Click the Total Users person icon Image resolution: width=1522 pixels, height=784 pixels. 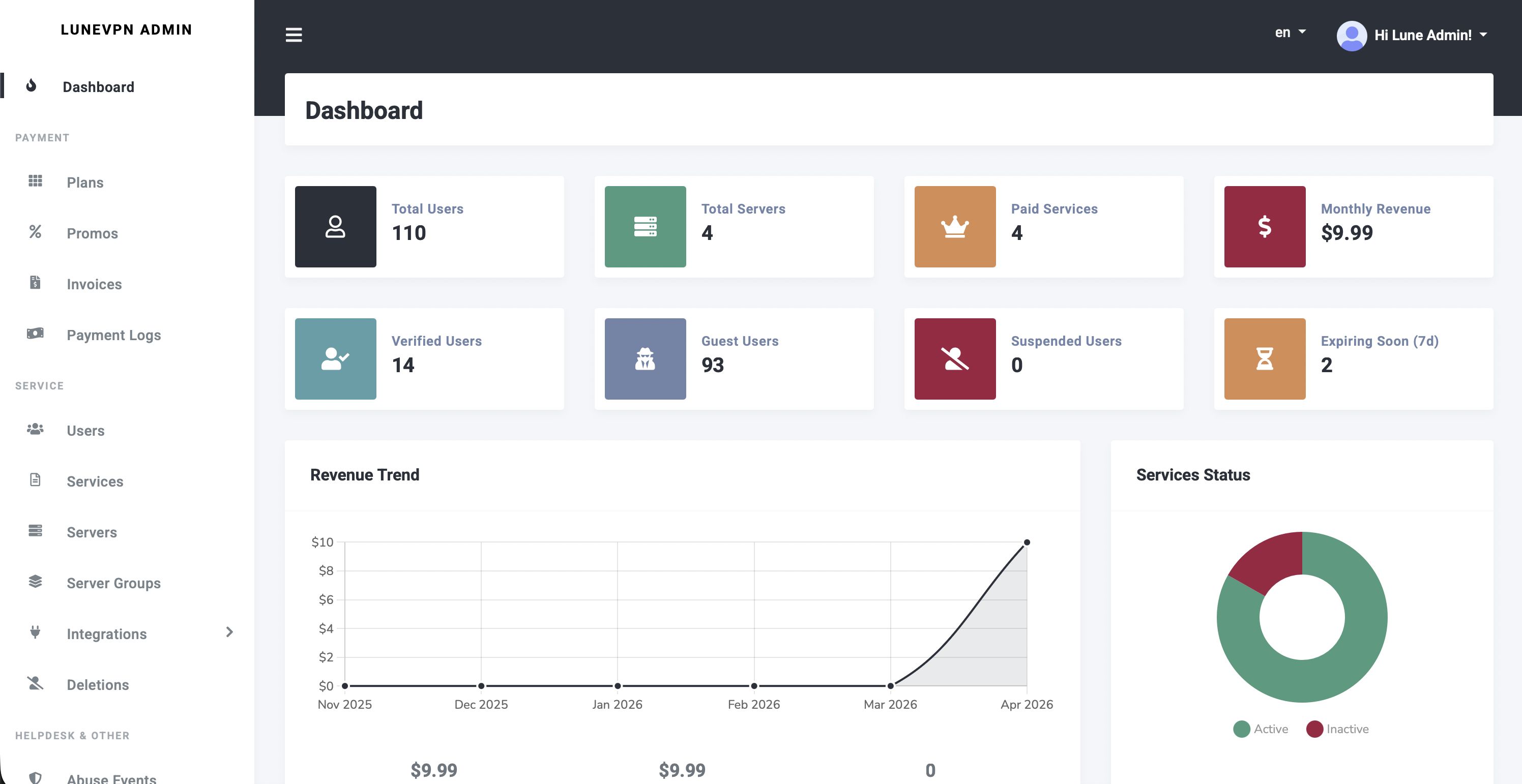(335, 227)
